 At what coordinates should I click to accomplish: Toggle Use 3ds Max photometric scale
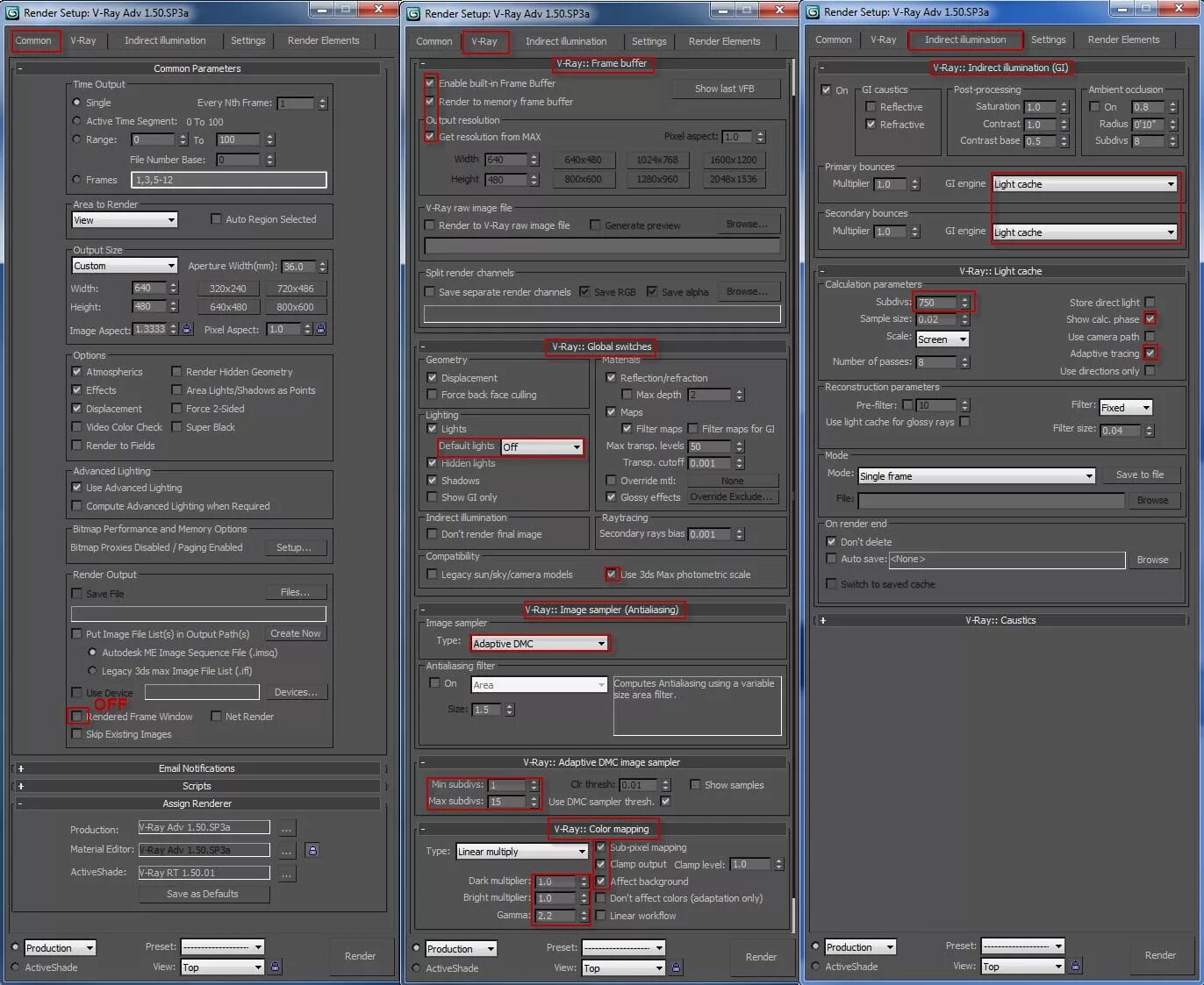(x=612, y=574)
